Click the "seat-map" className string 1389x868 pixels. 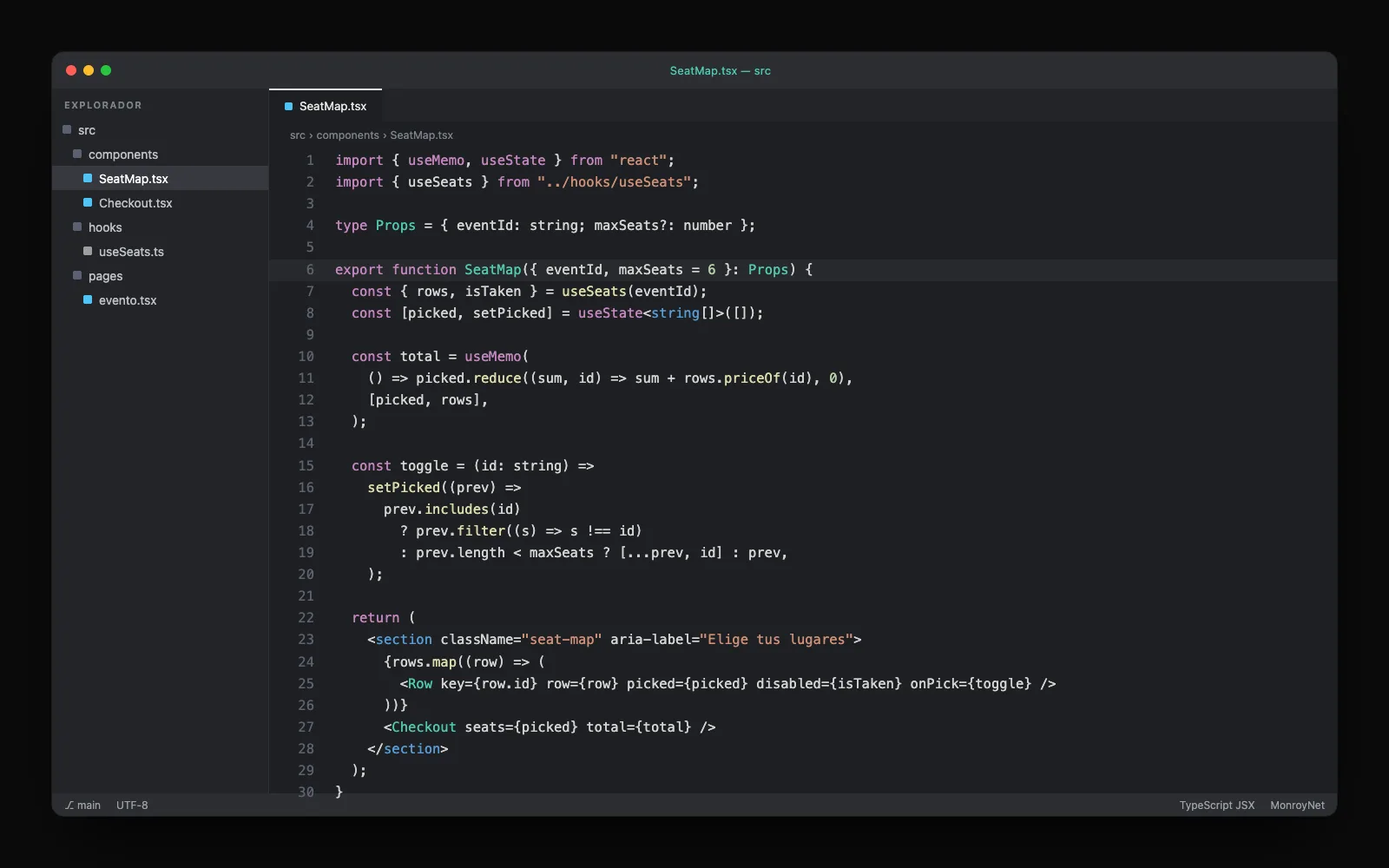point(562,640)
